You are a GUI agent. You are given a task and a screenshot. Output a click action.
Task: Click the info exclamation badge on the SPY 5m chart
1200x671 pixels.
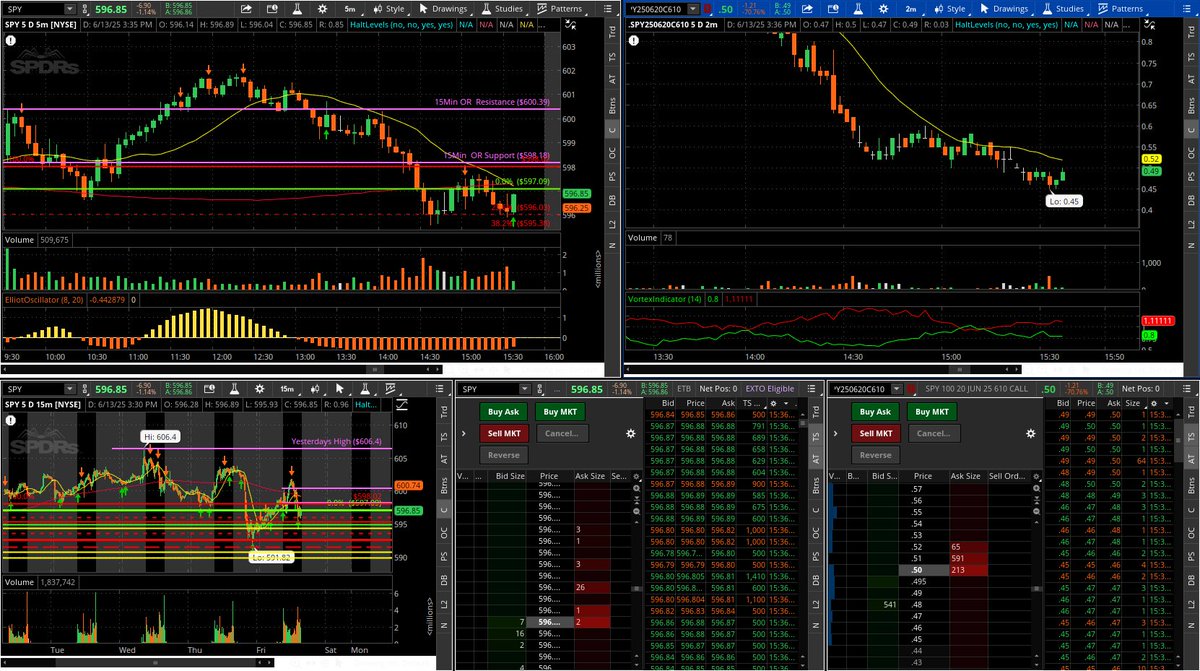[x=10, y=41]
